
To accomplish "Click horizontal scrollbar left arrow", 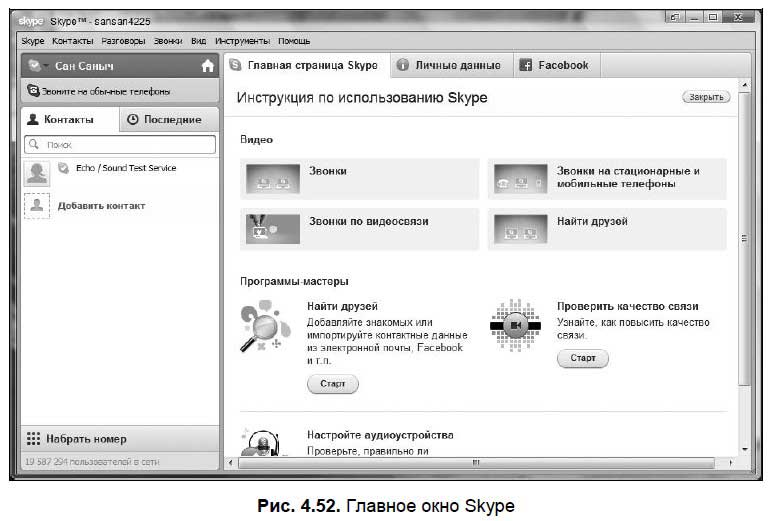I will click(230, 462).
